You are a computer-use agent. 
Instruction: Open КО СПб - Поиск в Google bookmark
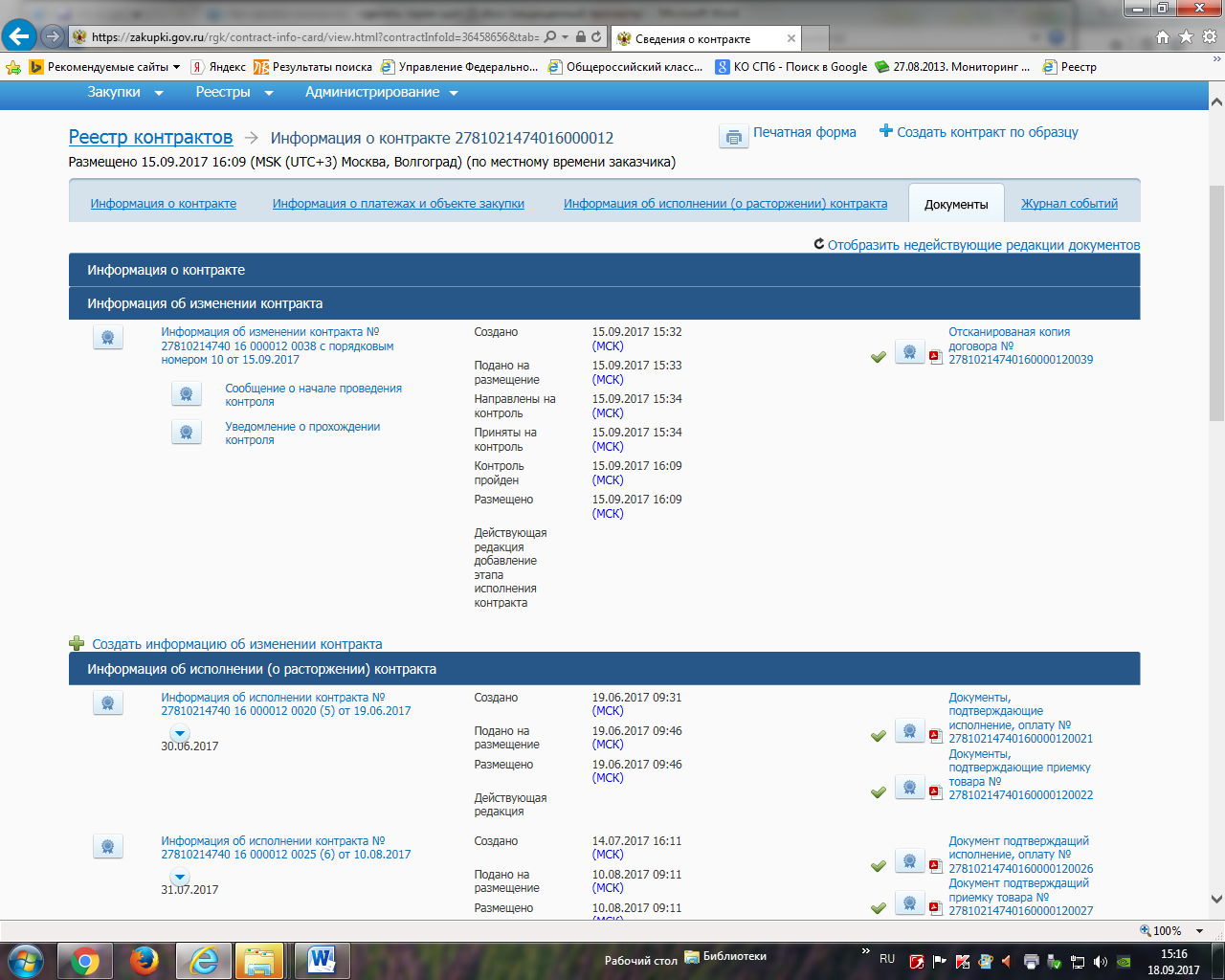(x=791, y=67)
